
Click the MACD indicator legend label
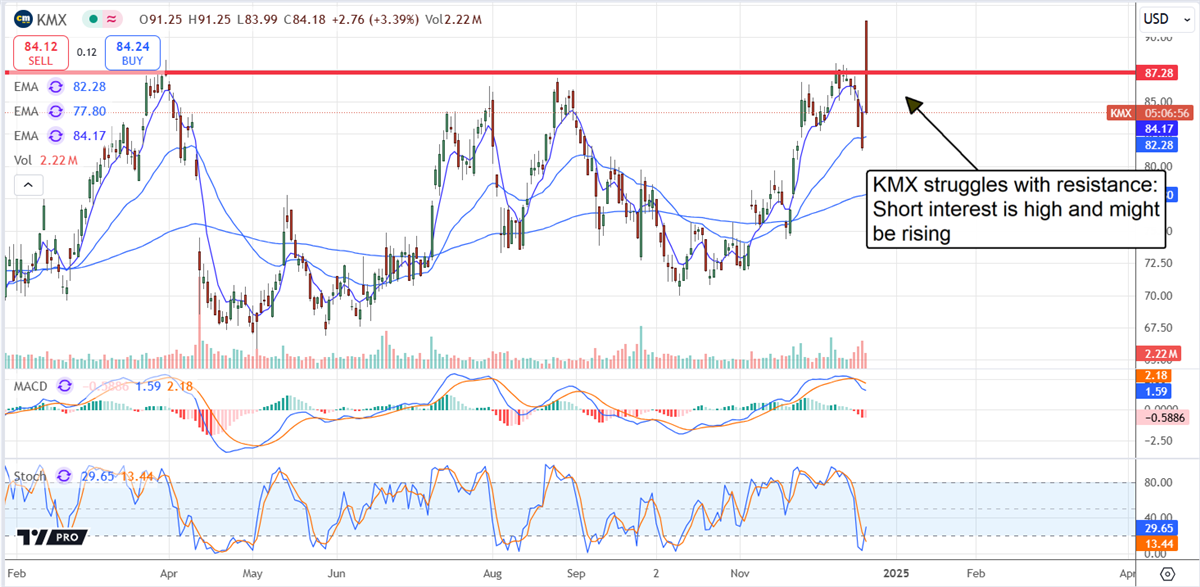coord(30,386)
